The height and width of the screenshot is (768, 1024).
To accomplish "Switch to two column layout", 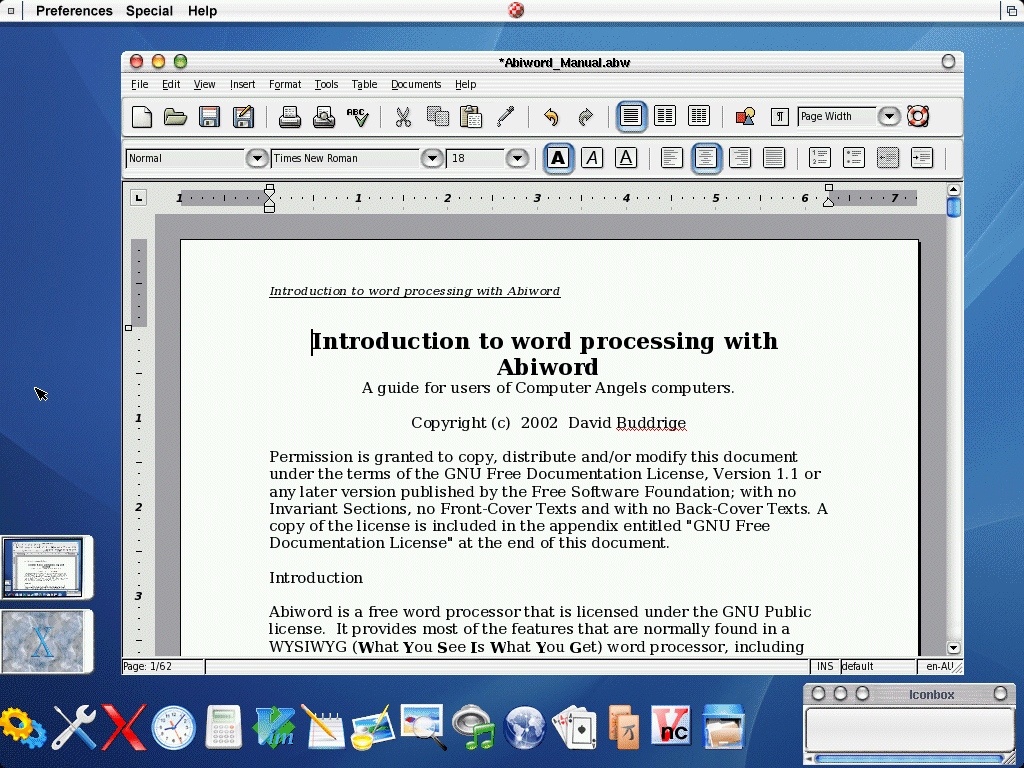I will tap(665, 116).
